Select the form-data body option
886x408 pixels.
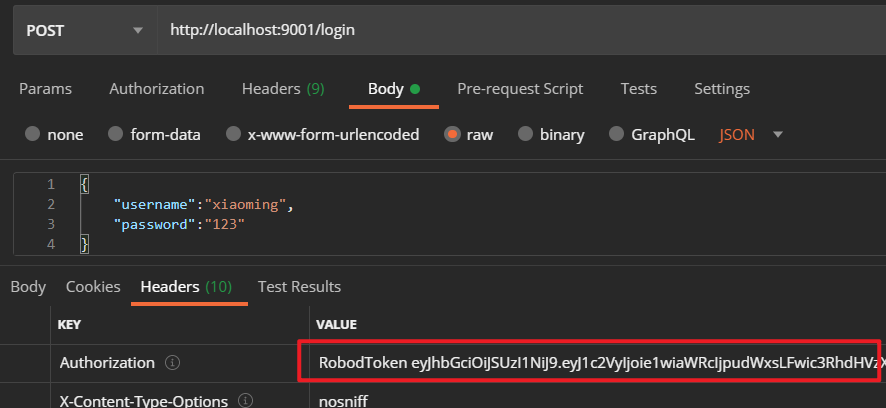pyautogui.click(x=116, y=134)
